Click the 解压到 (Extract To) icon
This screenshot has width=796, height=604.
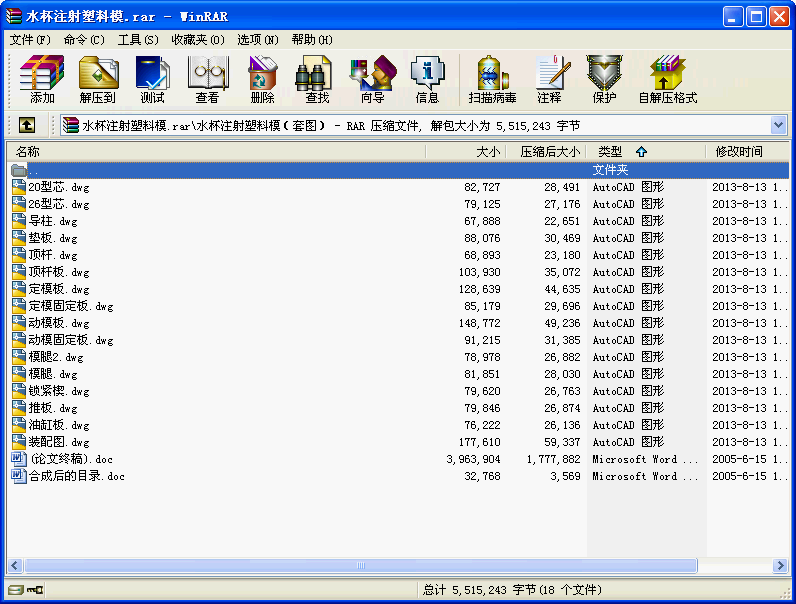tap(97, 80)
